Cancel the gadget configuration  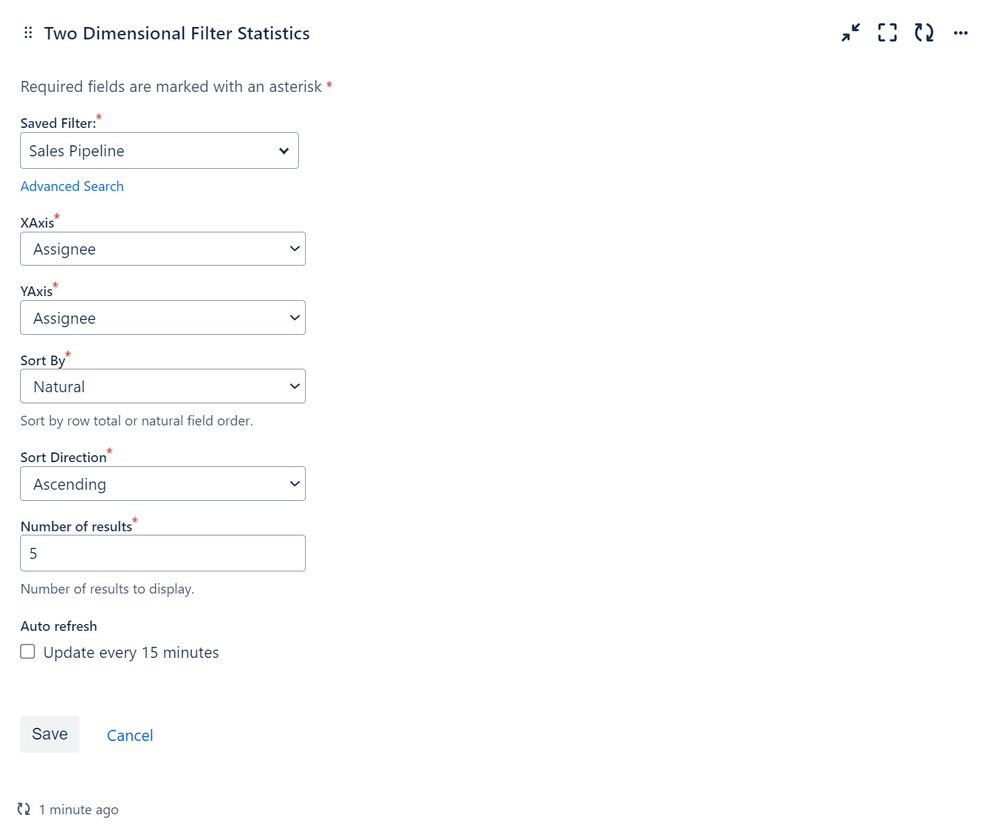pyautogui.click(x=130, y=735)
